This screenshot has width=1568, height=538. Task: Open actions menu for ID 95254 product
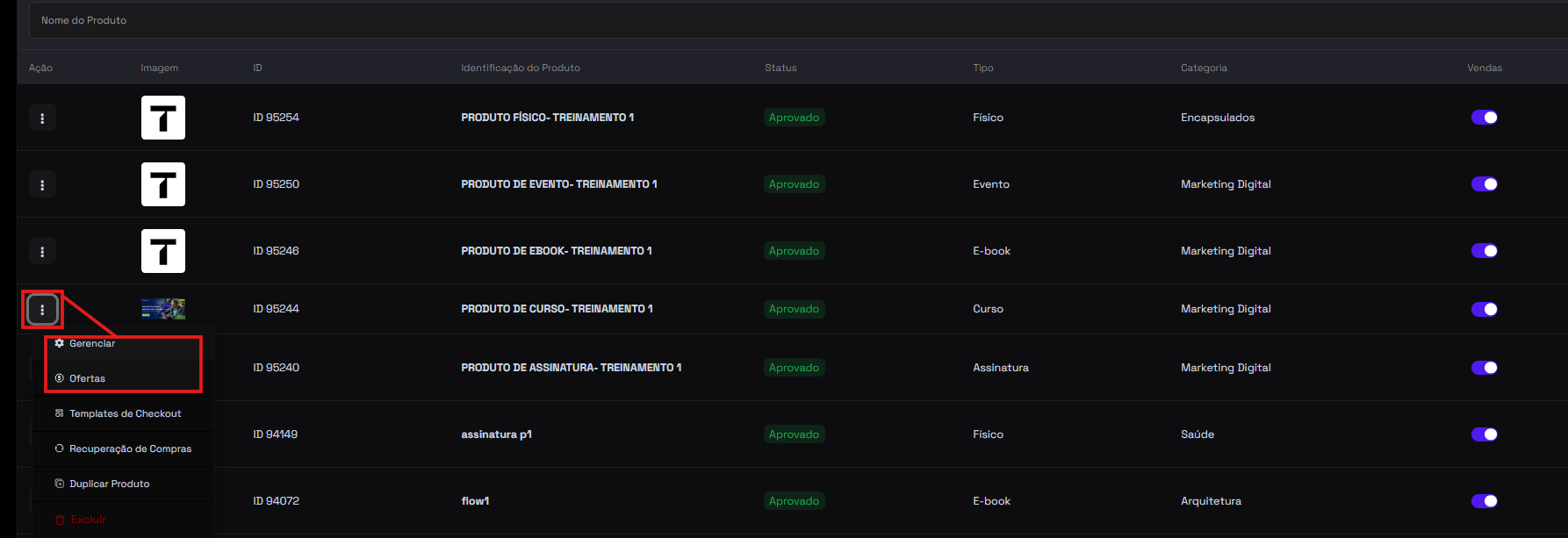[x=42, y=118]
